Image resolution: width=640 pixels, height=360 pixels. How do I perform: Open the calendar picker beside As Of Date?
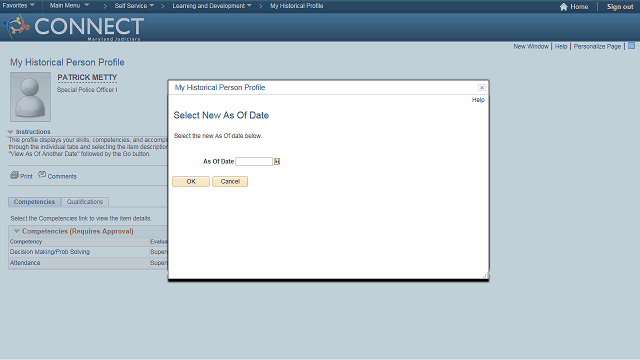pyautogui.click(x=277, y=162)
